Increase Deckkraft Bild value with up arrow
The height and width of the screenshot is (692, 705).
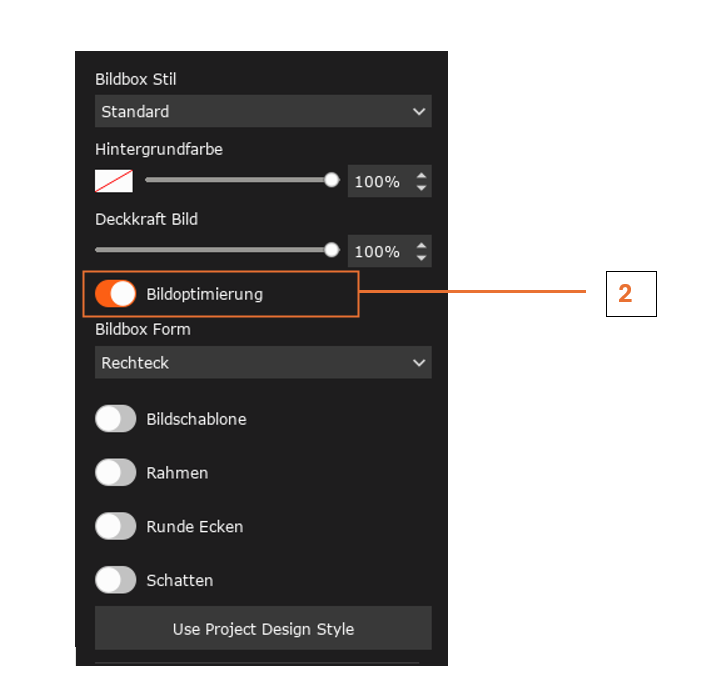[x=421, y=246]
